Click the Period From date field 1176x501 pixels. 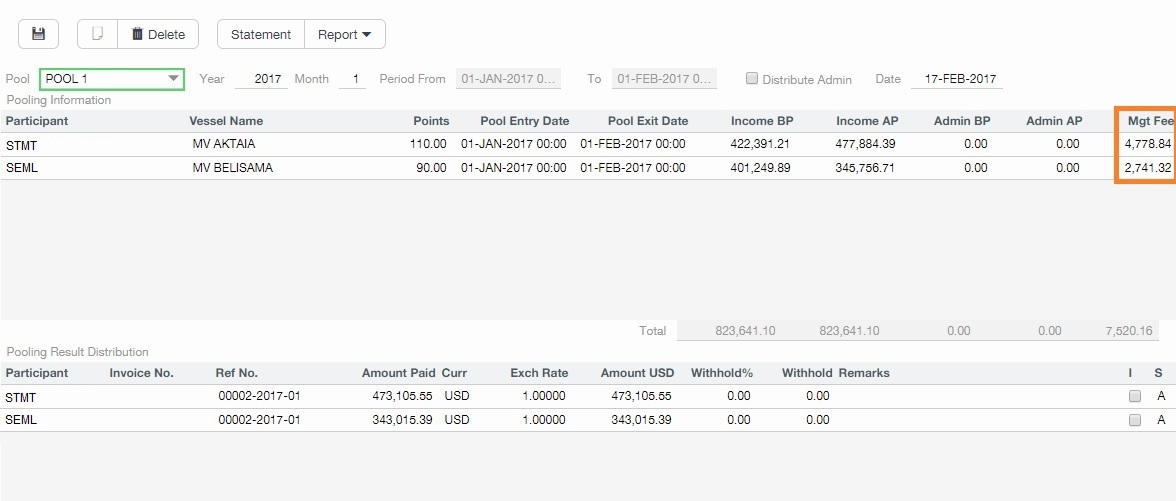508,79
